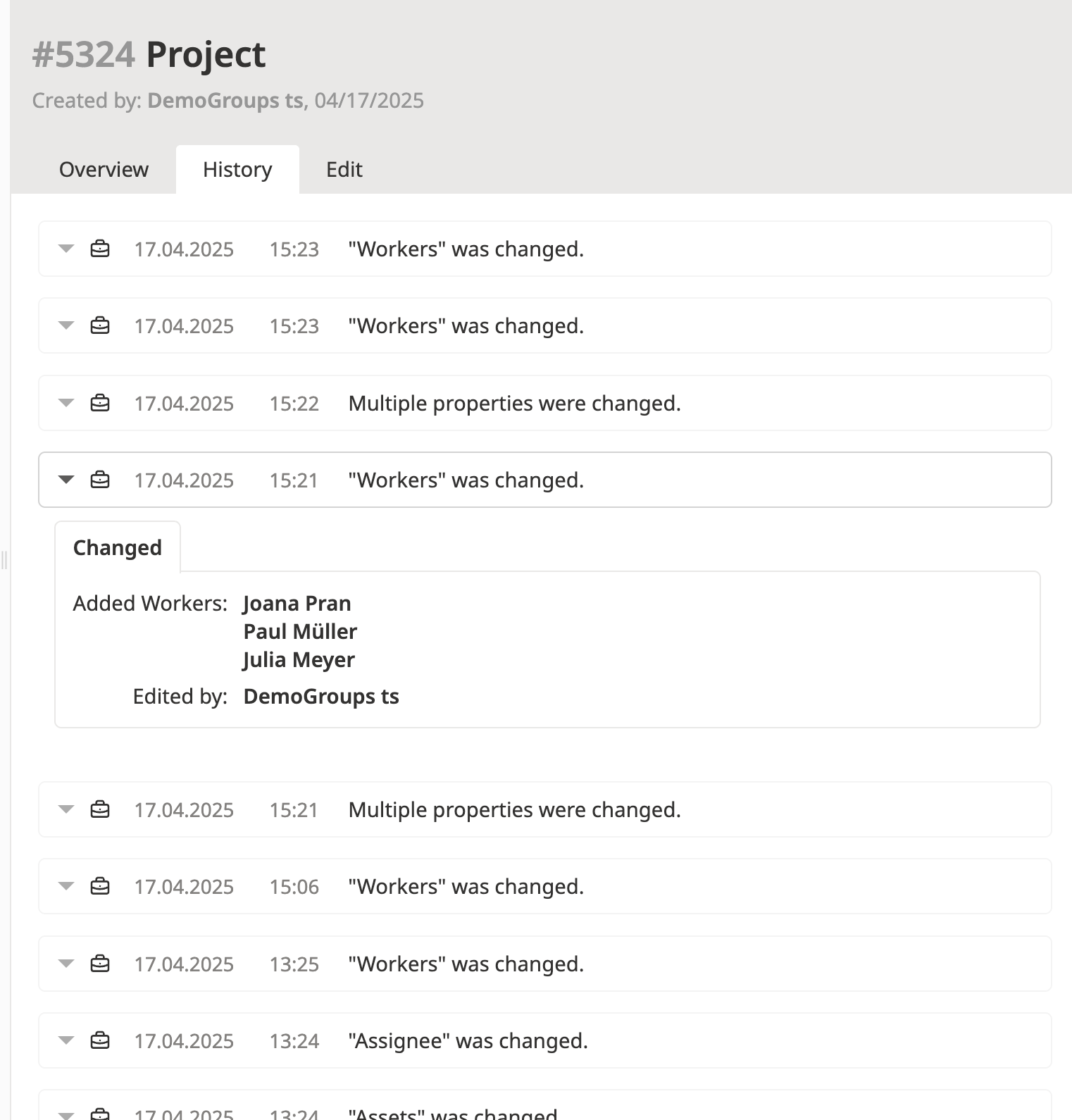This screenshot has width=1072, height=1120.
Task: Expand the 13:25 Workers change entry
Action: [66, 963]
